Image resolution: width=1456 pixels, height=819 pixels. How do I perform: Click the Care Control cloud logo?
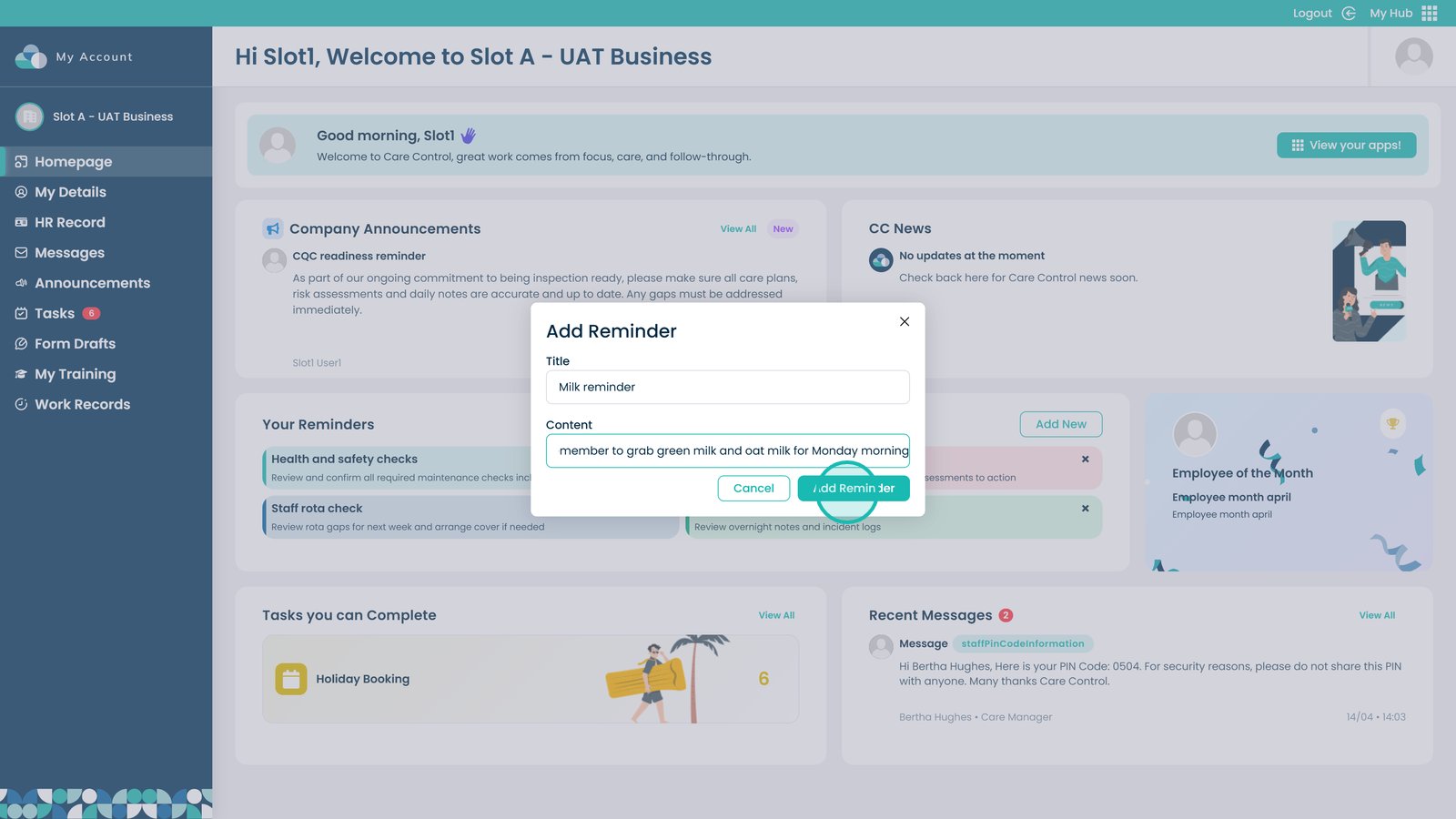pyautogui.click(x=31, y=56)
